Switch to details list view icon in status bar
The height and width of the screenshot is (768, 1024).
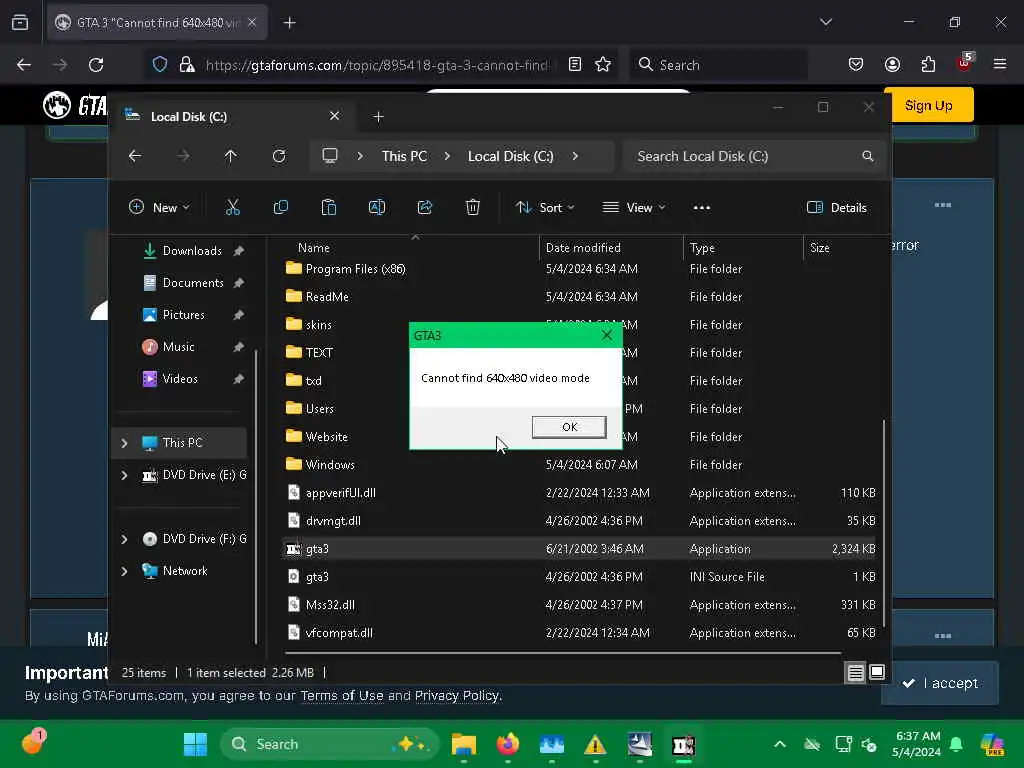pos(856,673)
